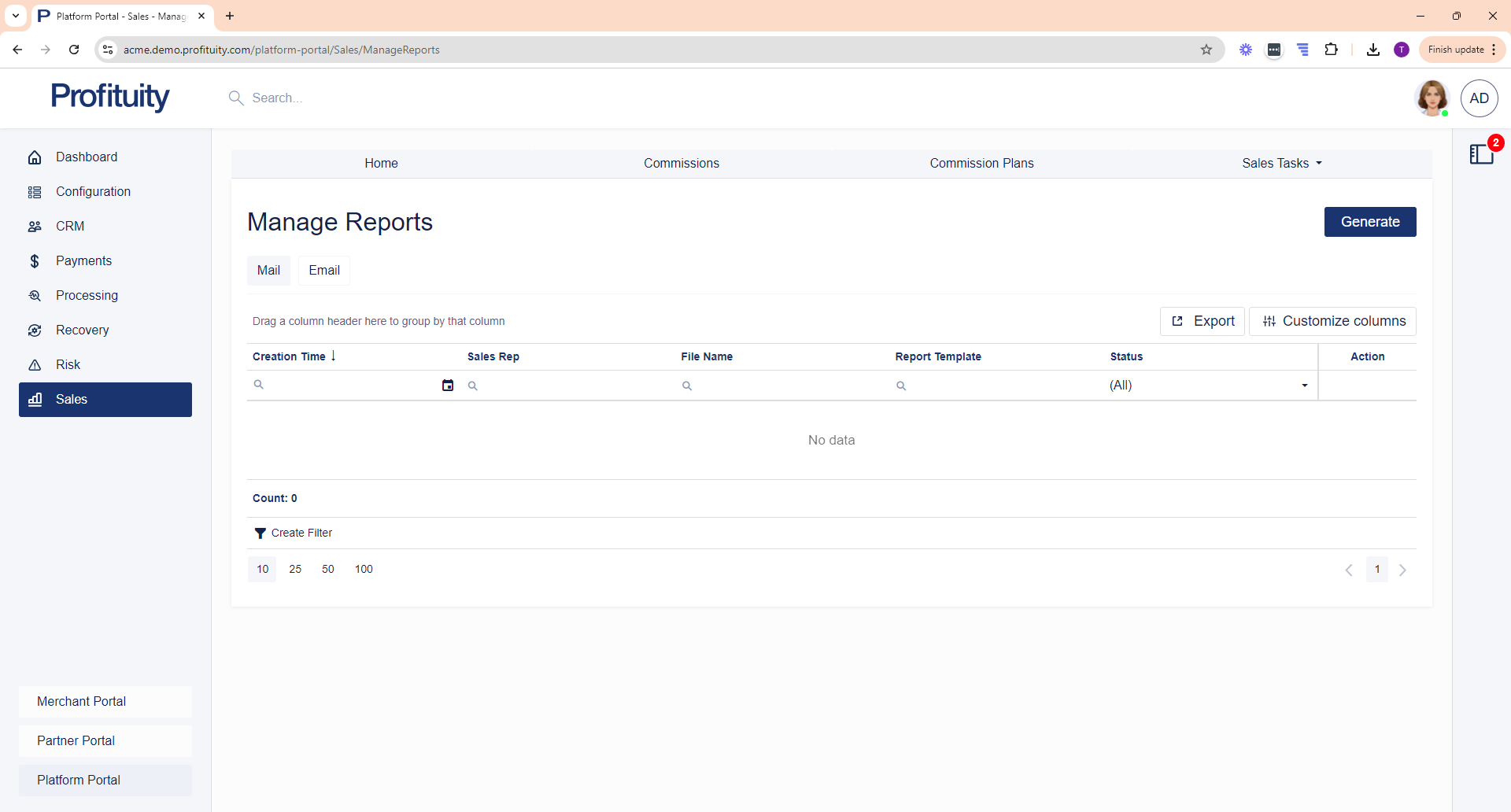The height and width of the screenshot is (812, 1511).
Task: Open Customize columns chooser
Action: pyautogui.click(x=1333, y=321)
